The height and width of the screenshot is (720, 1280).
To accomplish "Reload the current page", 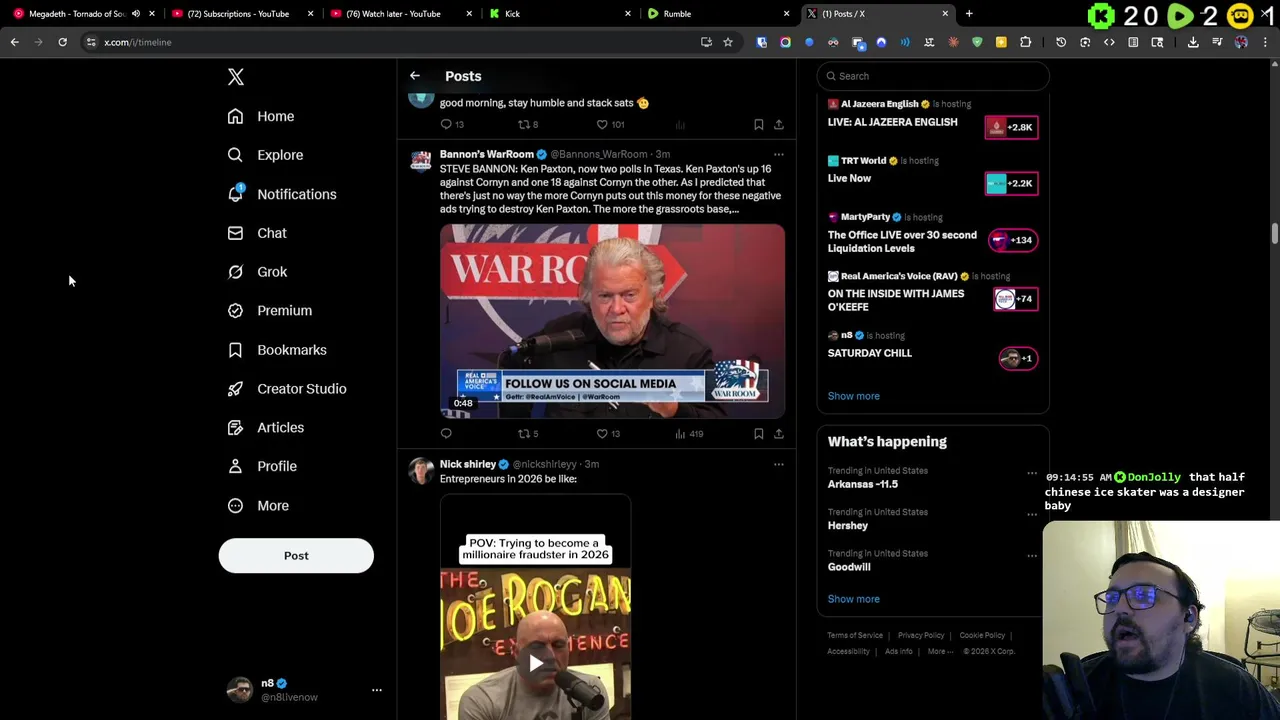I will 62,42.
